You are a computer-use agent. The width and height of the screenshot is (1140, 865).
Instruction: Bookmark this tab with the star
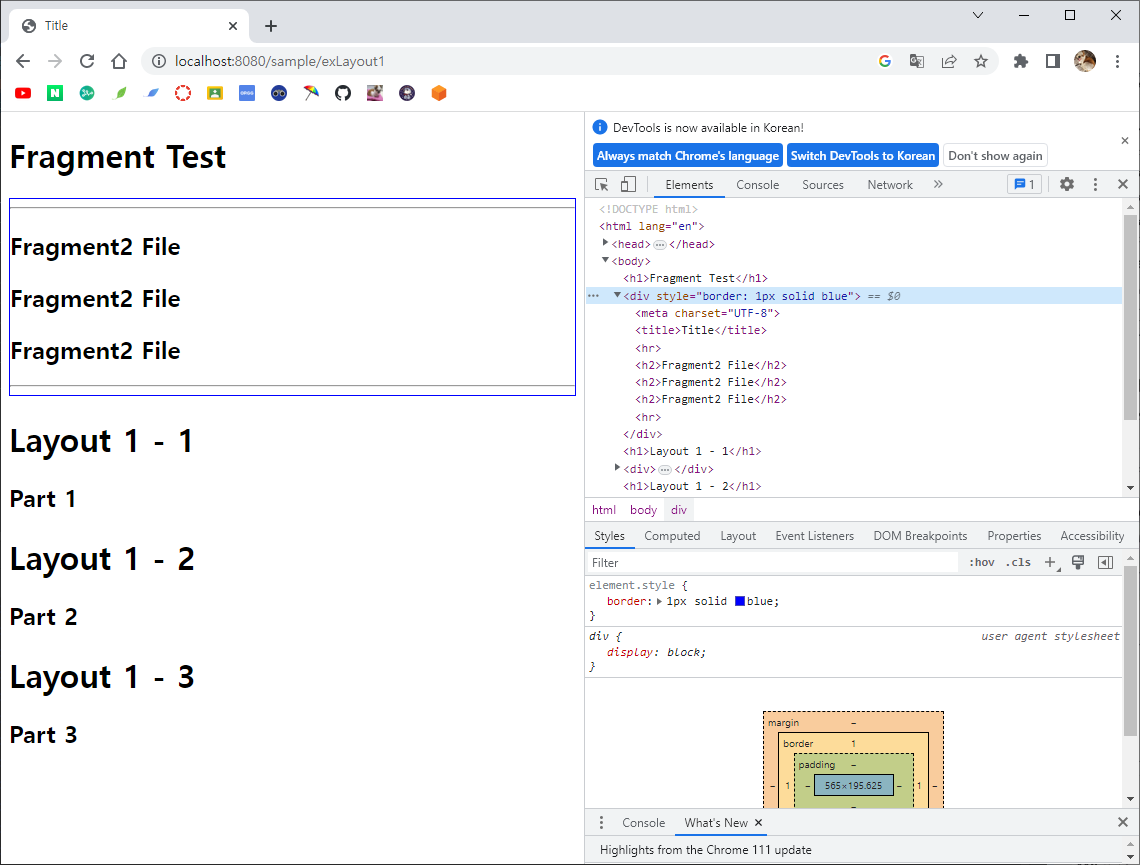pyautogui.click(x=981, y=61)
